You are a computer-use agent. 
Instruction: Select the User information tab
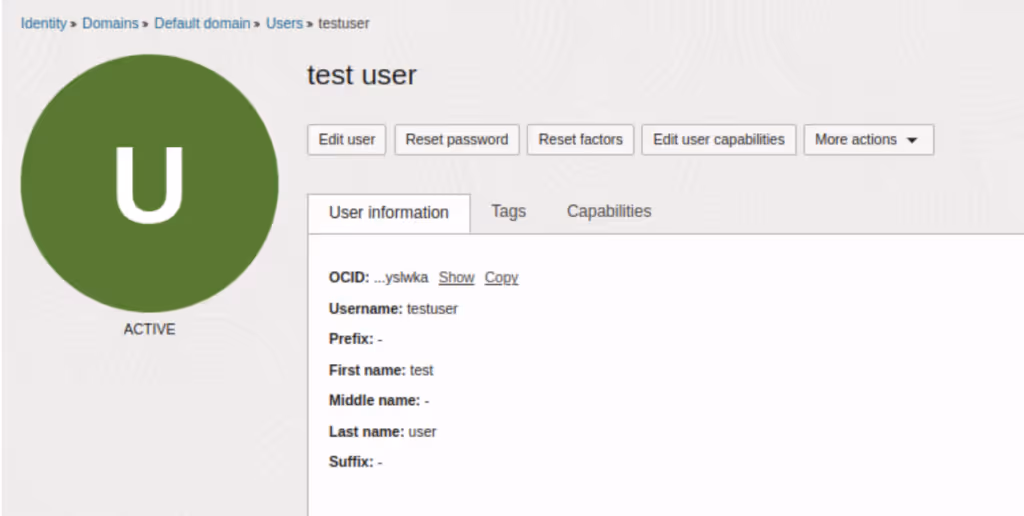[x=389, y=213]
